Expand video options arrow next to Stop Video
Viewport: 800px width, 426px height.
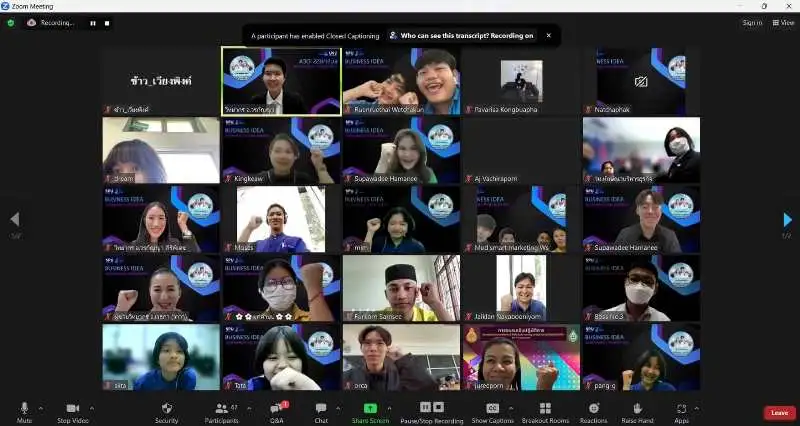(92, 408)
